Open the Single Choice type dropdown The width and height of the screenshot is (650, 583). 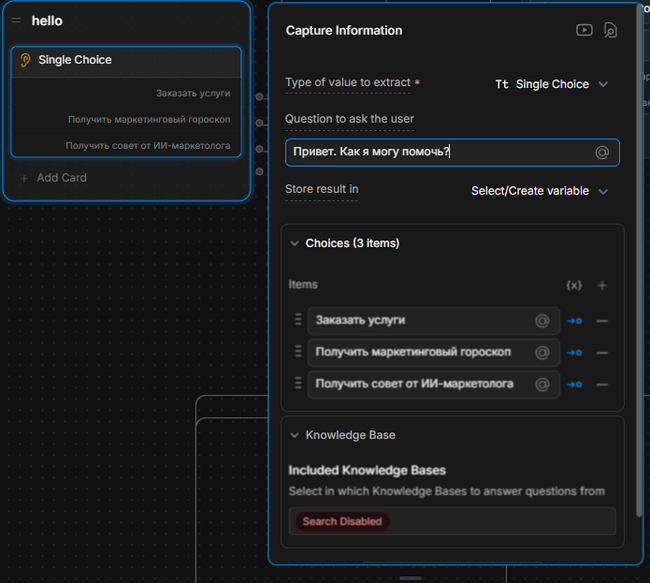552,84
